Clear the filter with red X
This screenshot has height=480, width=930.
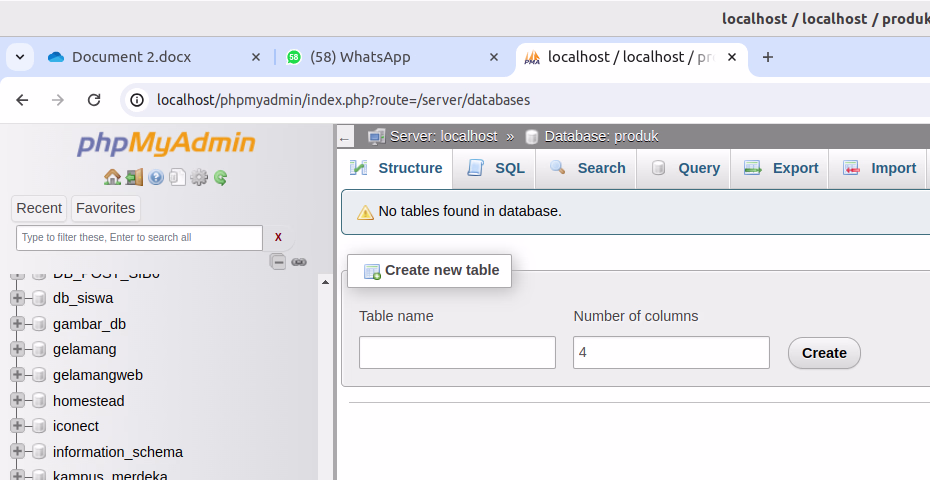[x=278, y=237]
